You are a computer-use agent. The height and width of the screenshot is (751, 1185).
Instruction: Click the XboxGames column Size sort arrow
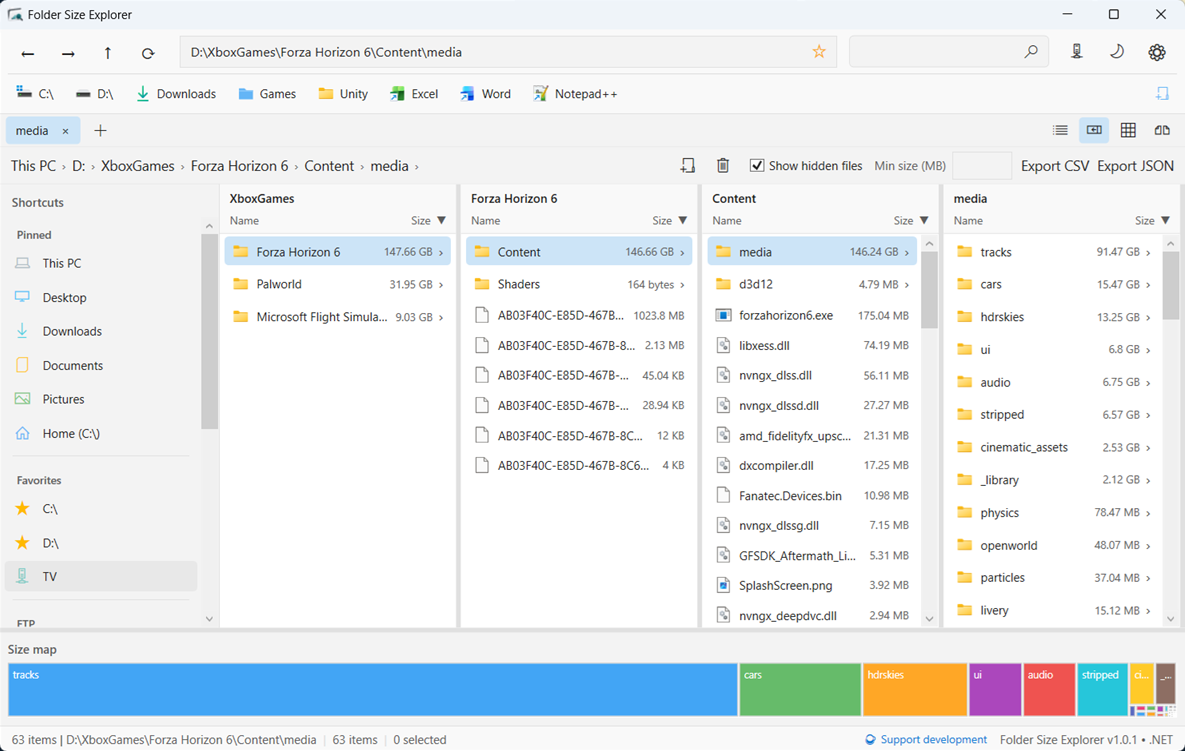[x=441, y=221]
